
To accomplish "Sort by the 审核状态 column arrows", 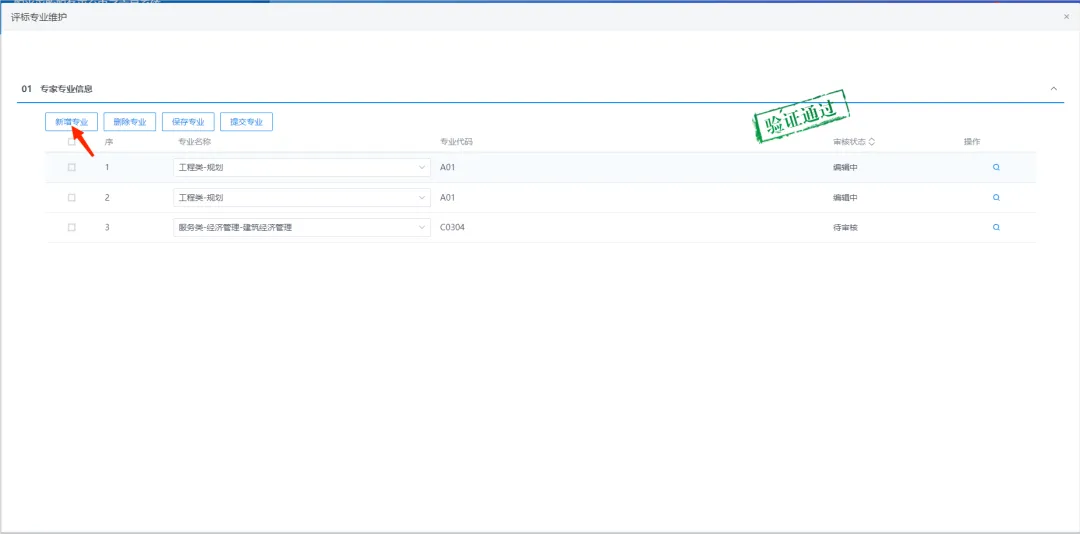I will 872,142.
